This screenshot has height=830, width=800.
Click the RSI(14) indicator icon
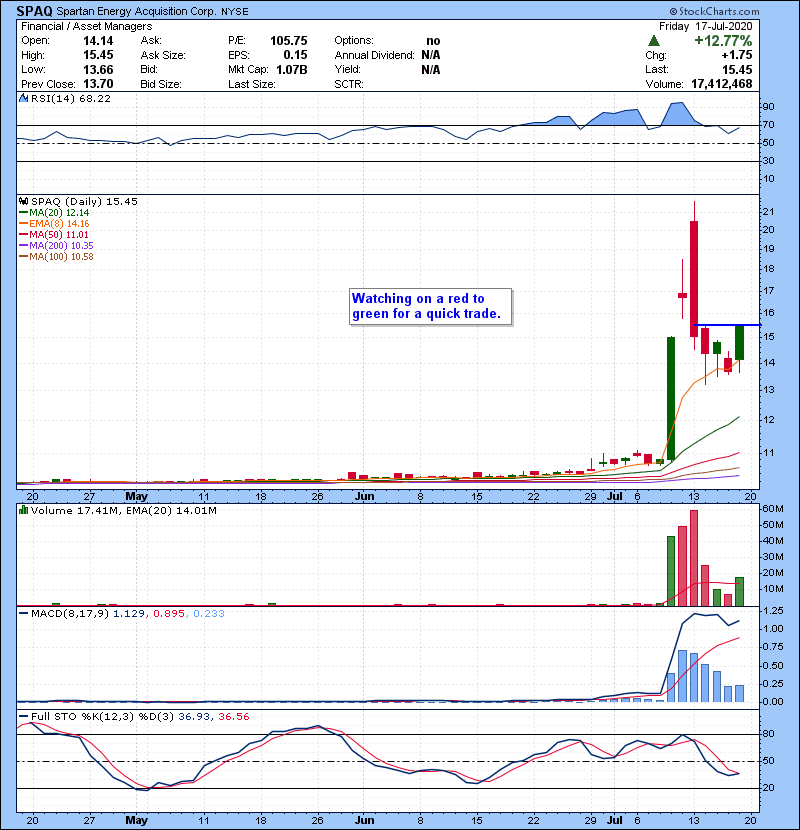click(x=23, y=98)
